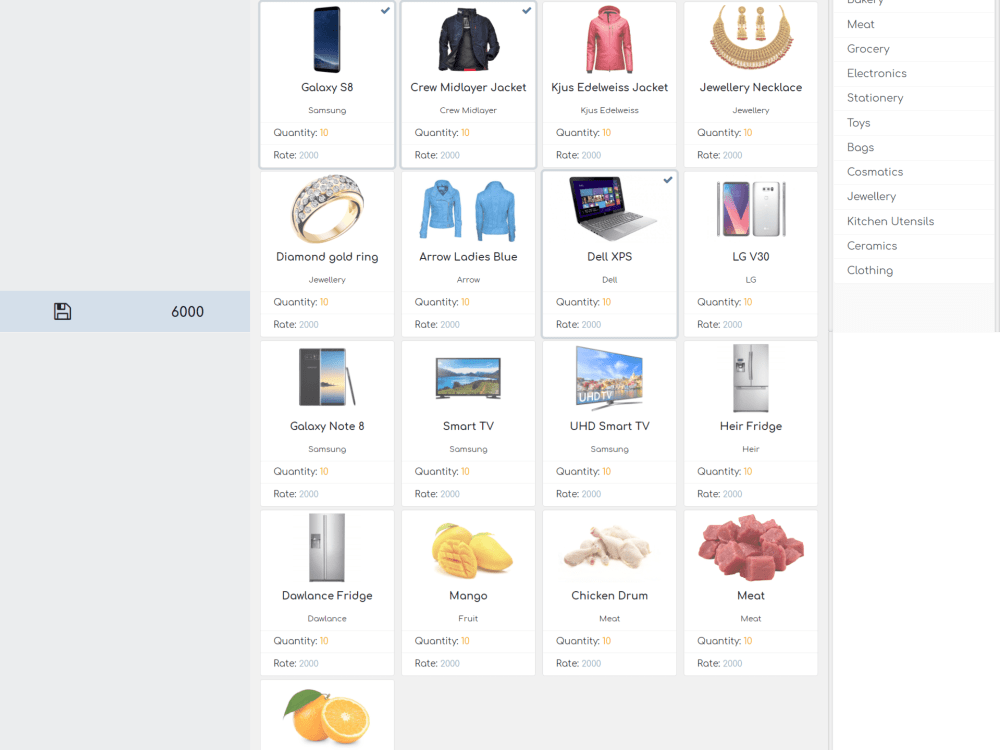1000x750 pixels.
Task: Click the total amount 6000
Action: [188, 312]
